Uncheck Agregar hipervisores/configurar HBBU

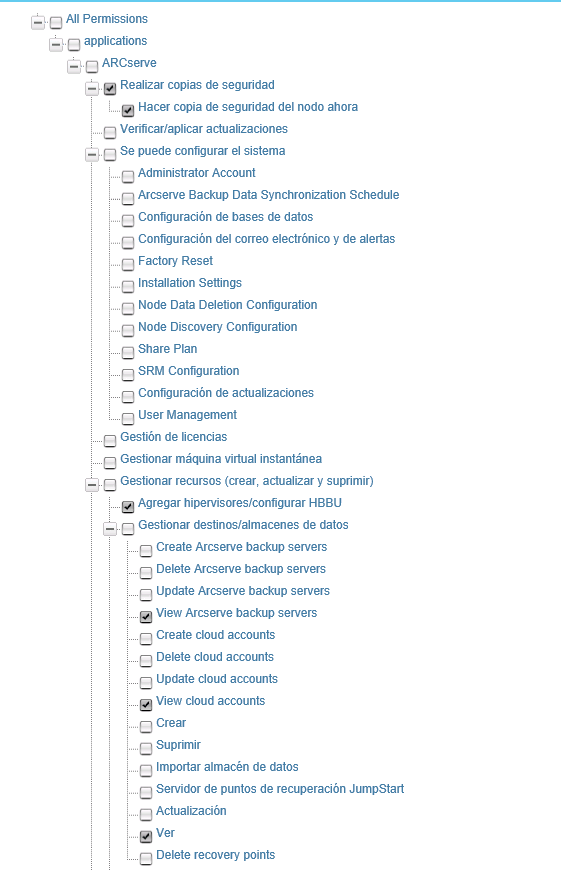pos(128,506)
